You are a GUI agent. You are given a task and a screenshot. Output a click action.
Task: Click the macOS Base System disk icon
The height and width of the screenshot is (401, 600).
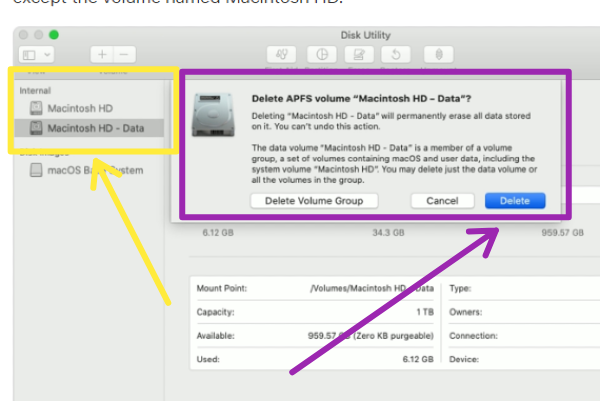pyautogui.click(x=36, y=170)
